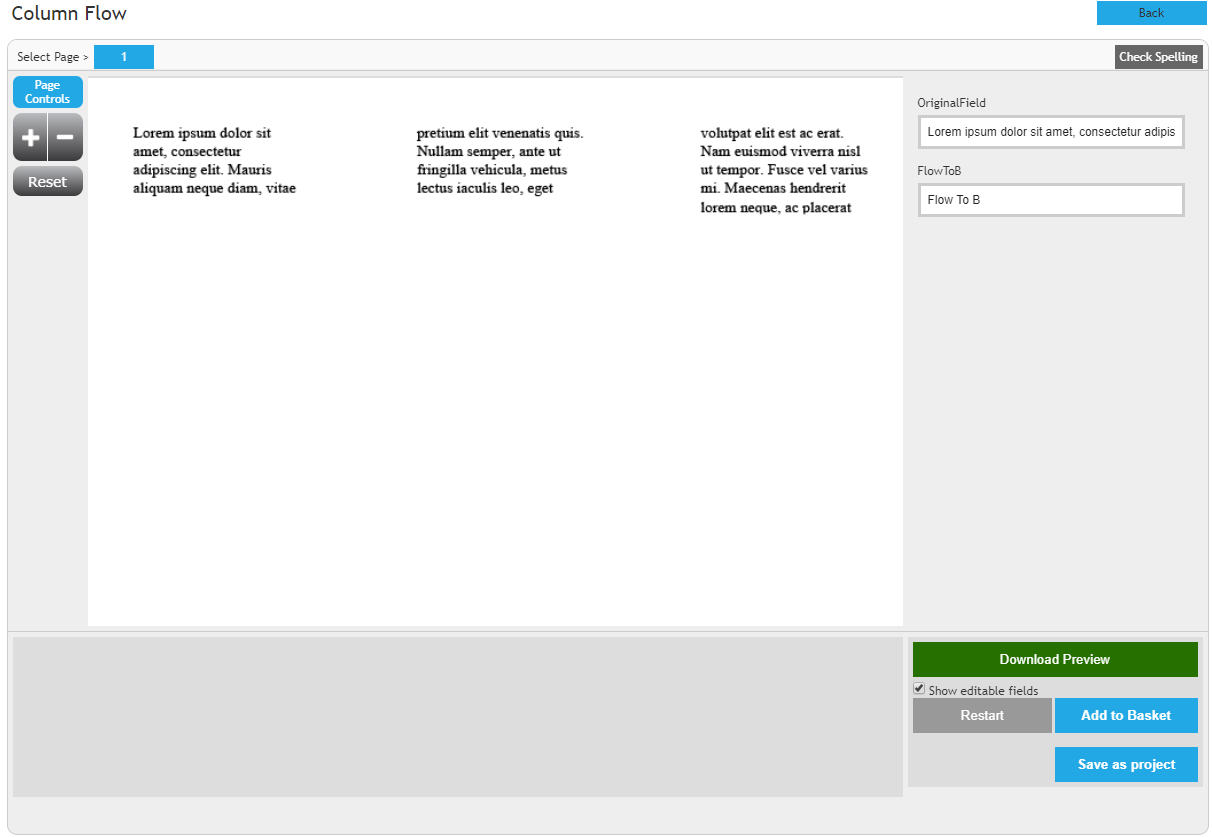The image size is (1213, 837).
Task: Run Check Spelling
Action: [x=1158, y=57]
